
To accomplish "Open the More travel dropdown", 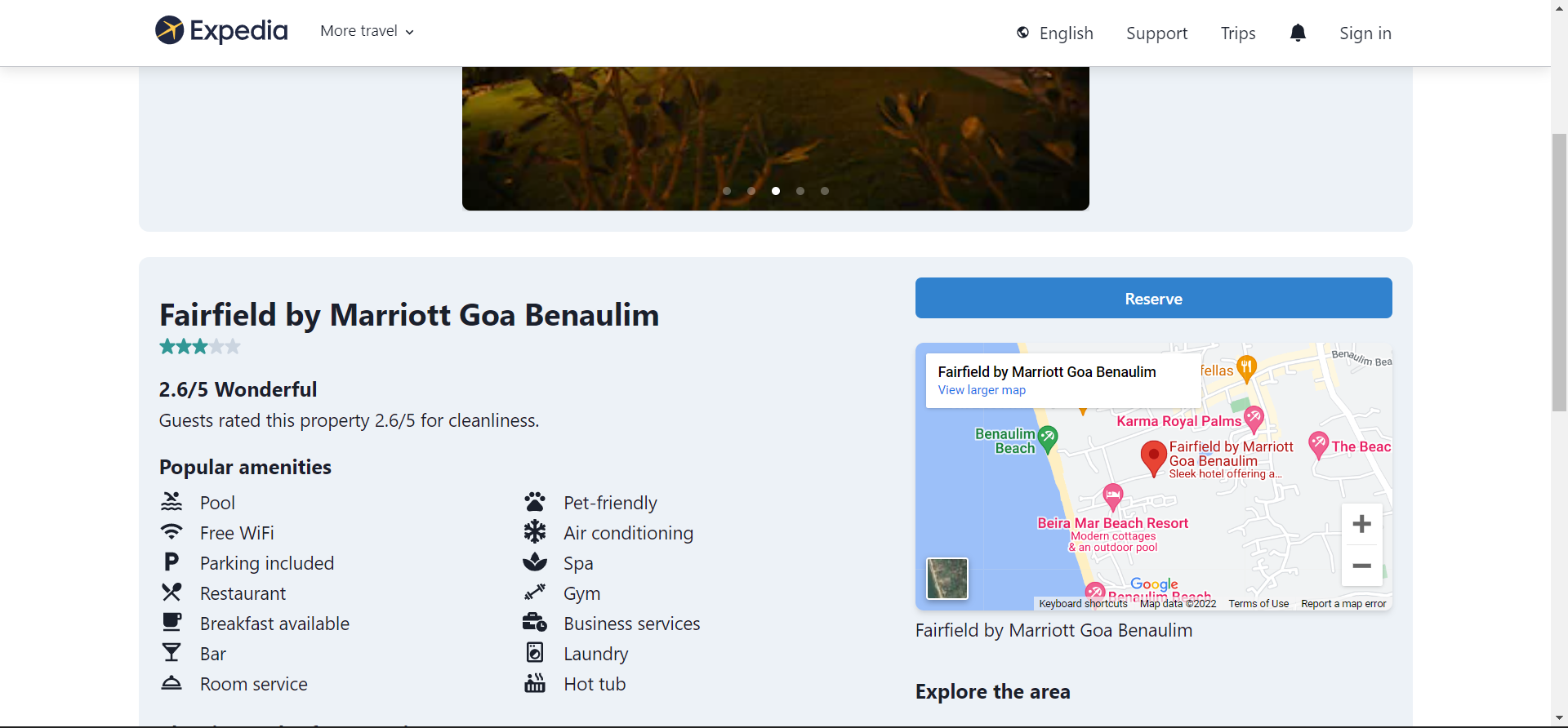I will click(367, 31).
